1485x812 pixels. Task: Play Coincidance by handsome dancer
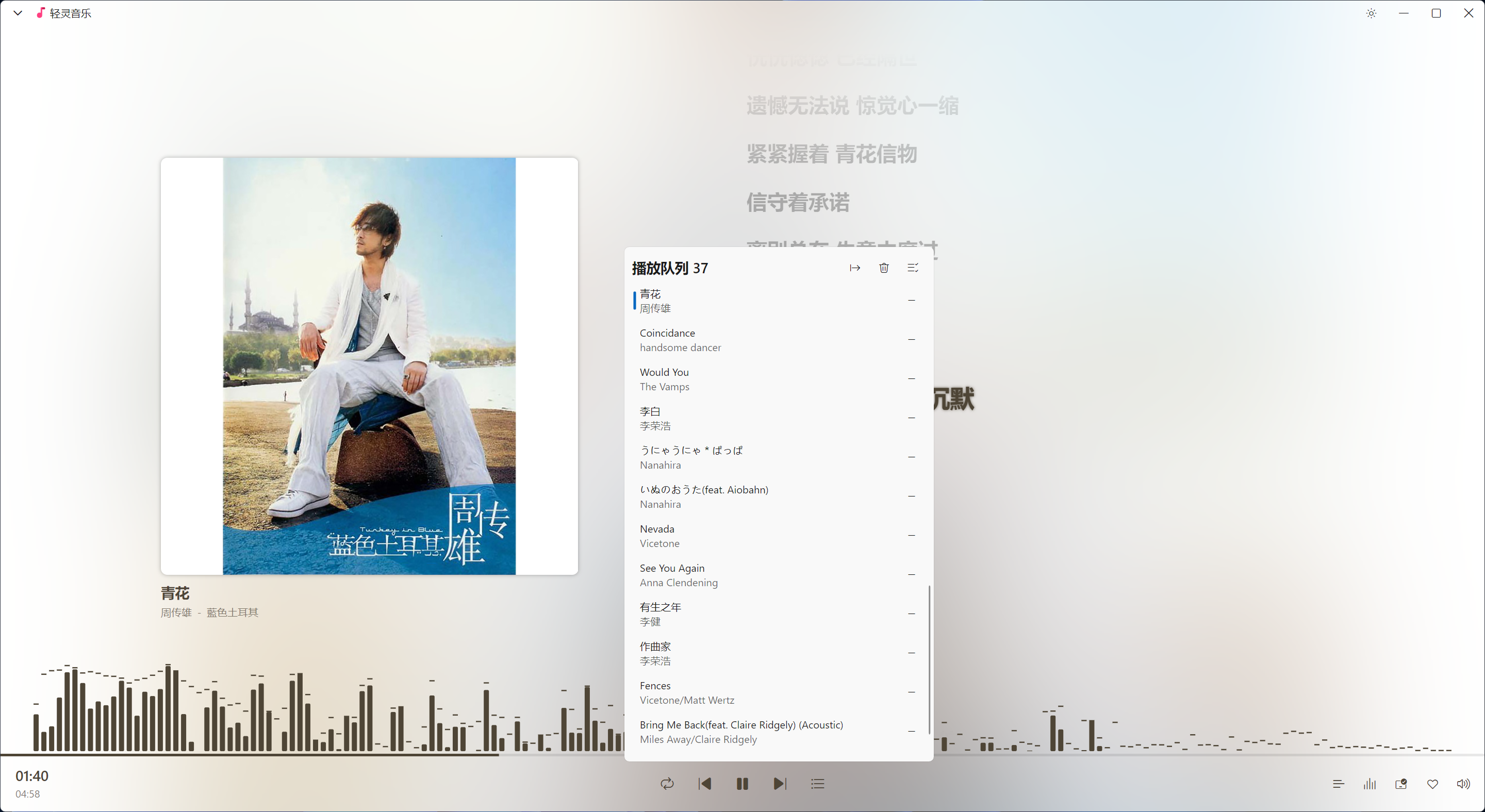click(778, 340)
